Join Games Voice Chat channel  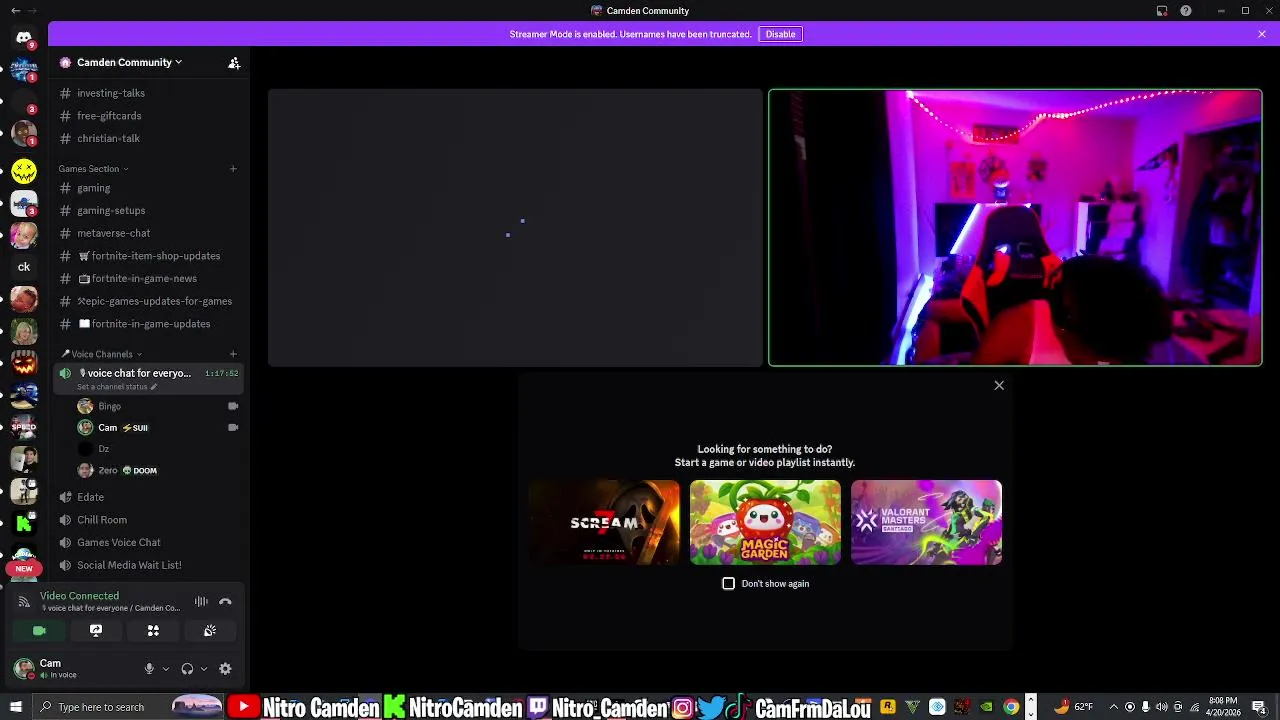(x=150, y=543)
